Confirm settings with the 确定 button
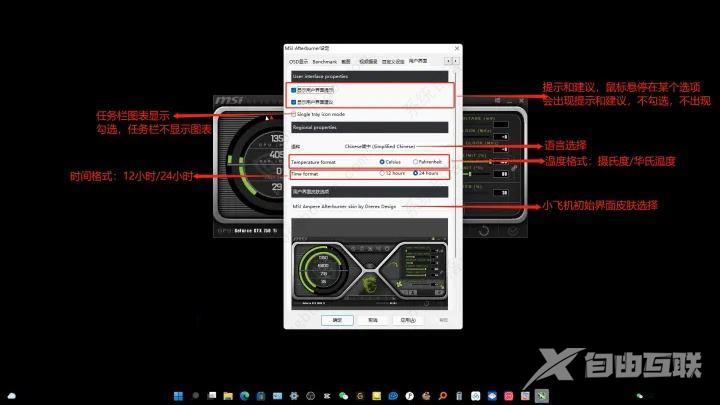720x405 pixels. [x=337, y=320]
